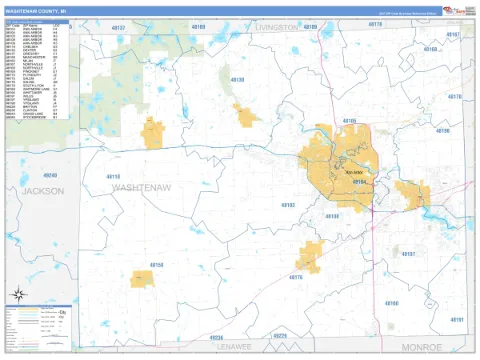This screenshot has height=360, width=480.
Task: Select the 48167 ZIP code label
Action: point(453,34)
